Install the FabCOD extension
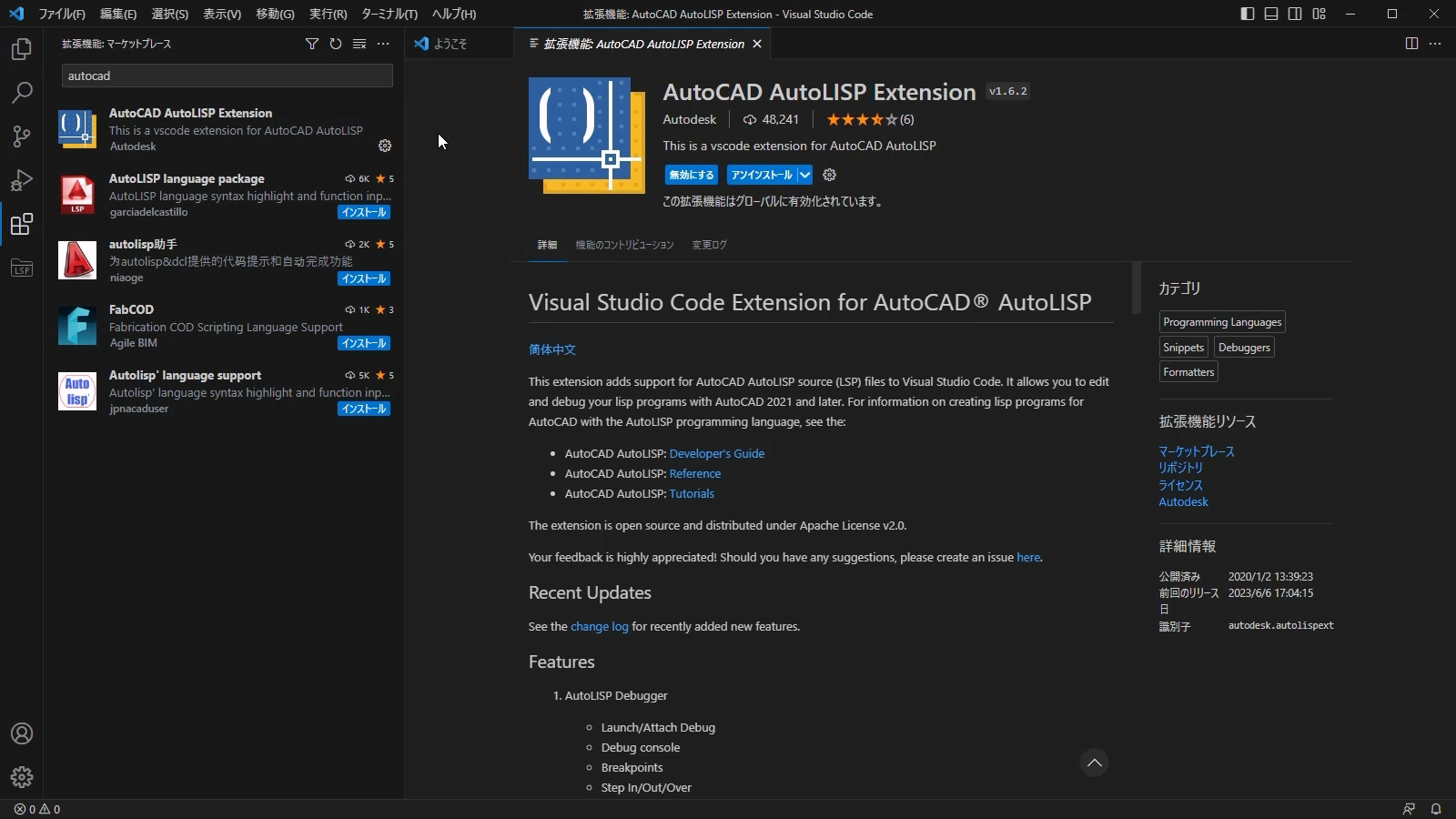Image resolution: width=1456 pixels, height=819 pixels. click(x=364, y=343)
